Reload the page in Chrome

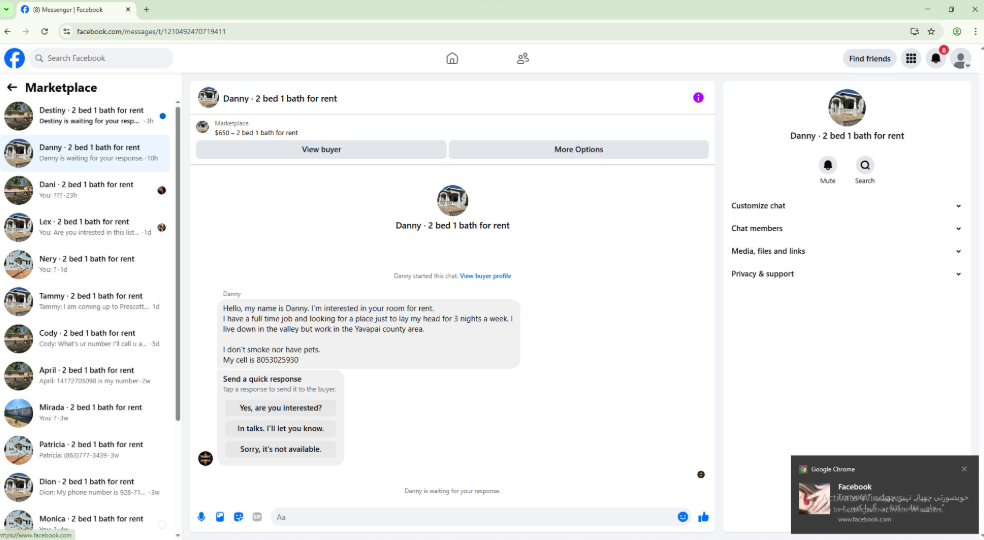[44, 31]
